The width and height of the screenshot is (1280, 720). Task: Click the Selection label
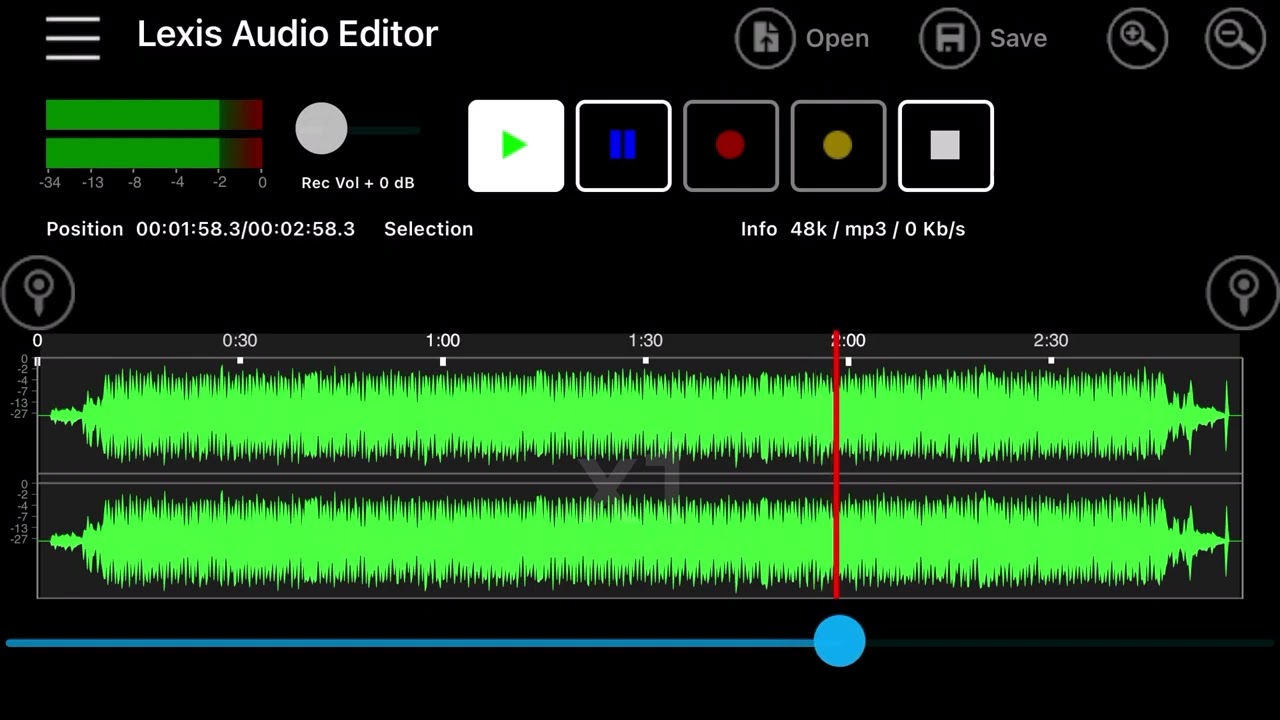point(428,229)
